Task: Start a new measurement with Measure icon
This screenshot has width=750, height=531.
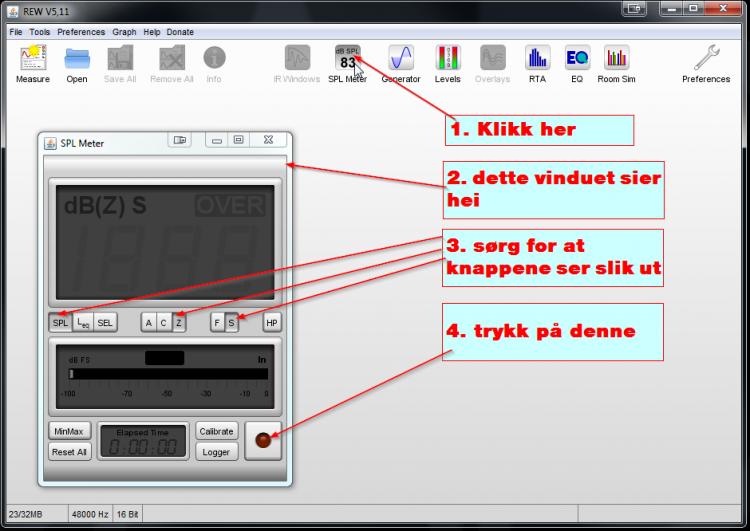Action: pos(33,64)
